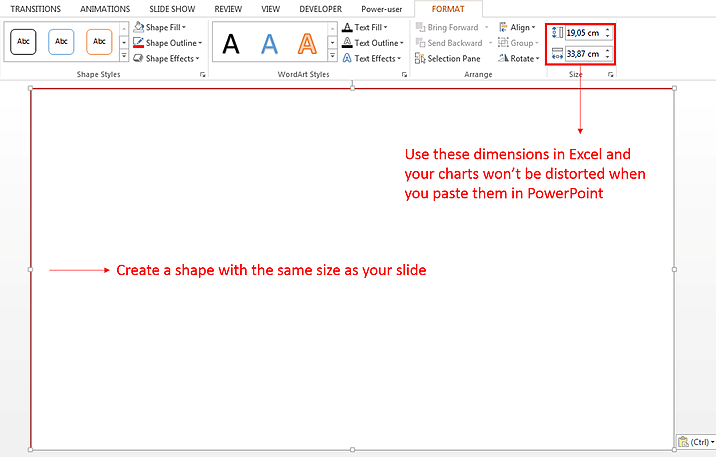Expand the WordArt Styles gallery
Viewport: 716px width, 457px height.
point(332,56)
